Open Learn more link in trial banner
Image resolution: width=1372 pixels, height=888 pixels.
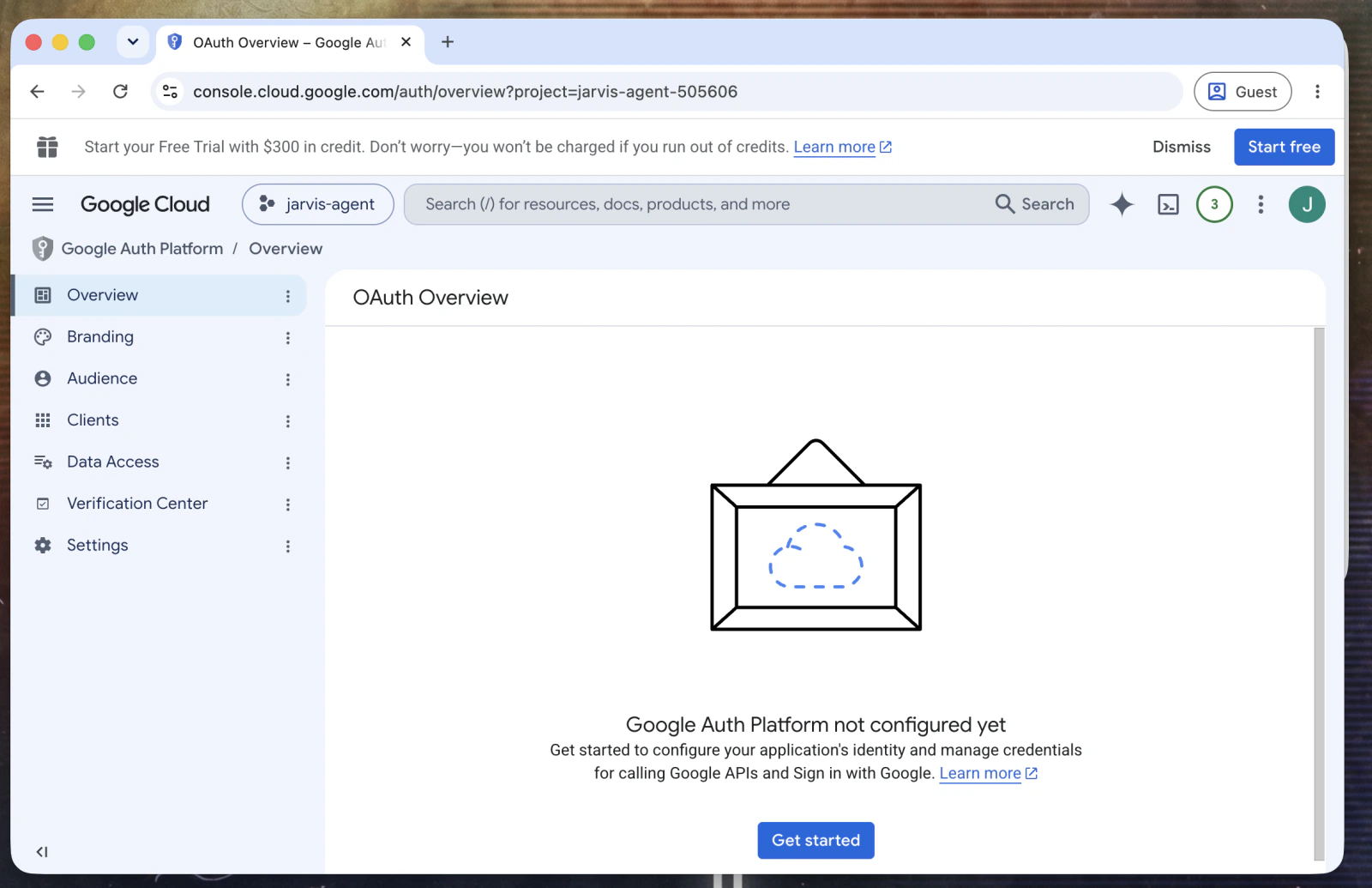pos(842,147)
